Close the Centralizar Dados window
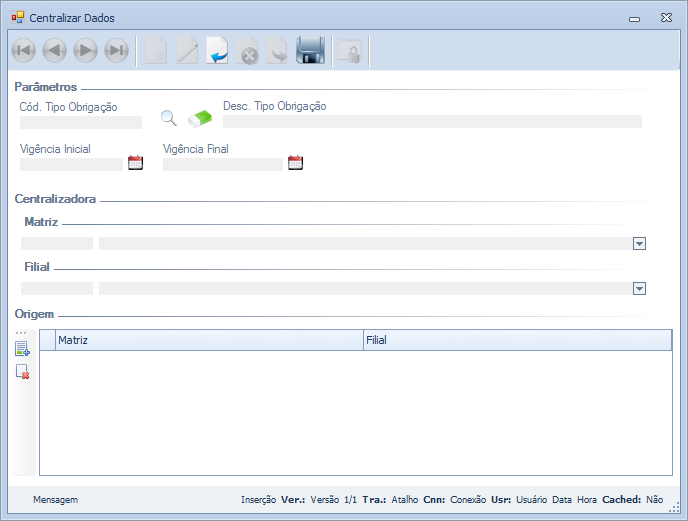 [666, 18]
